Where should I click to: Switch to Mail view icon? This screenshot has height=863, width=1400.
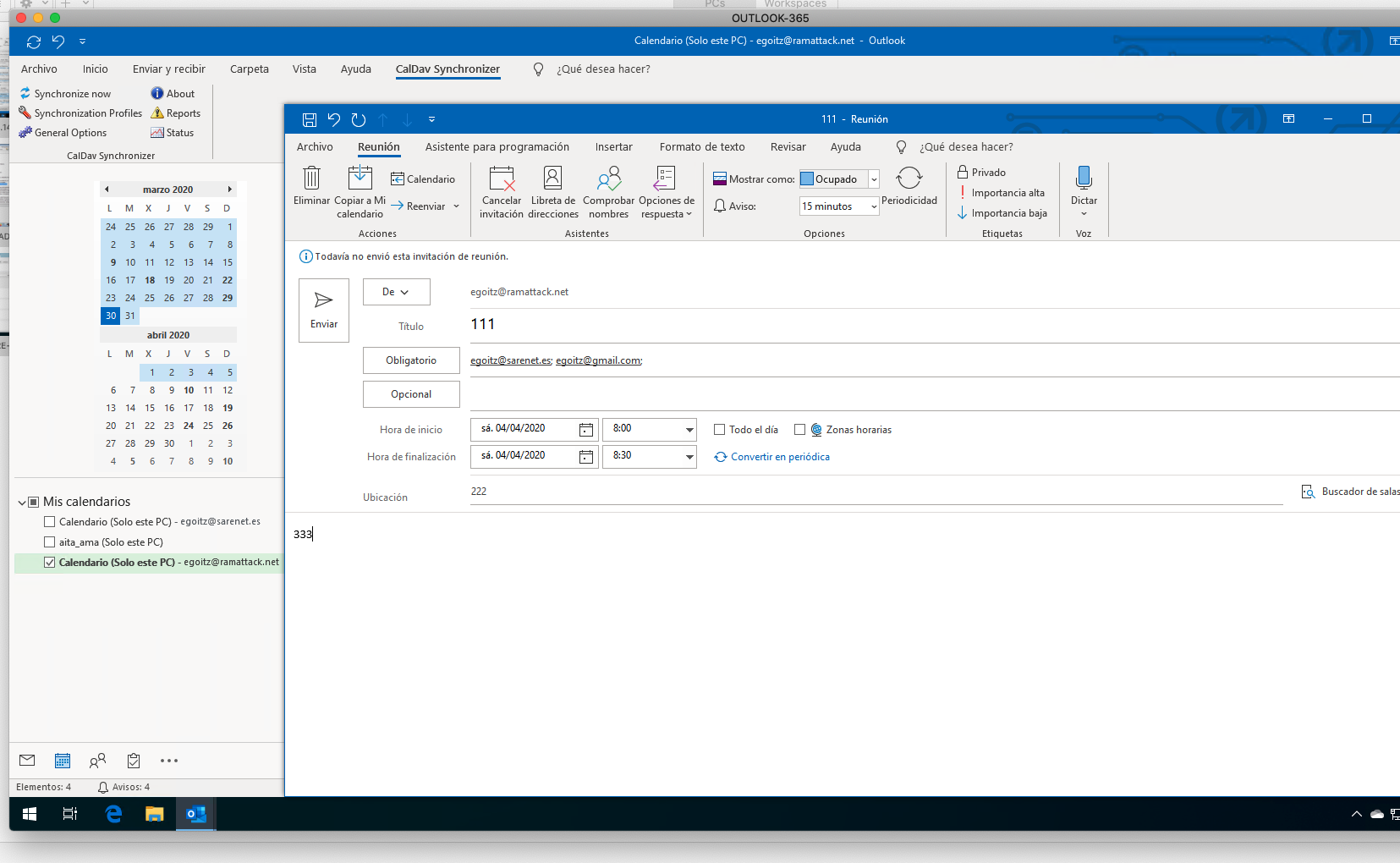click(27, 760)
